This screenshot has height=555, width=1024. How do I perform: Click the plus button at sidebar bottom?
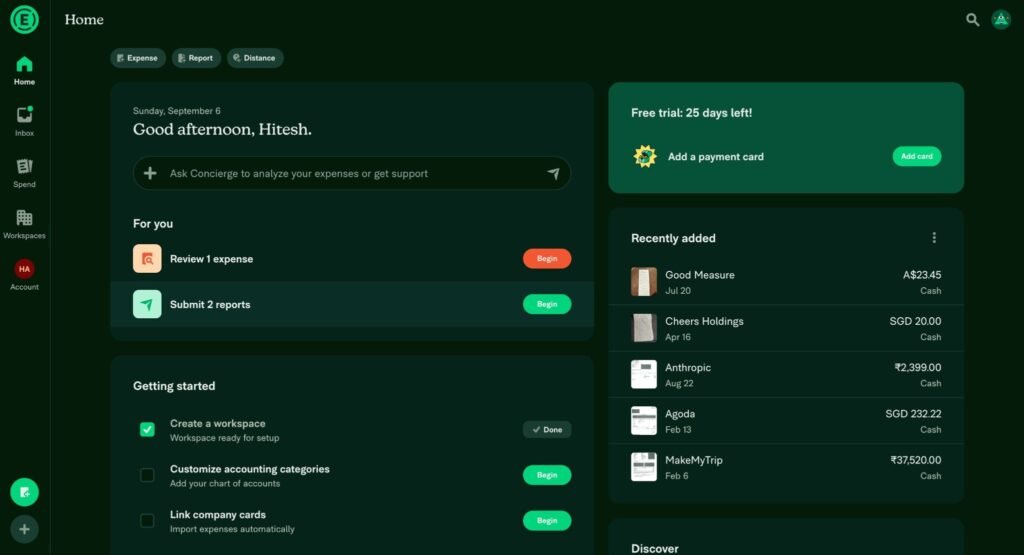[x=24, y=529]
